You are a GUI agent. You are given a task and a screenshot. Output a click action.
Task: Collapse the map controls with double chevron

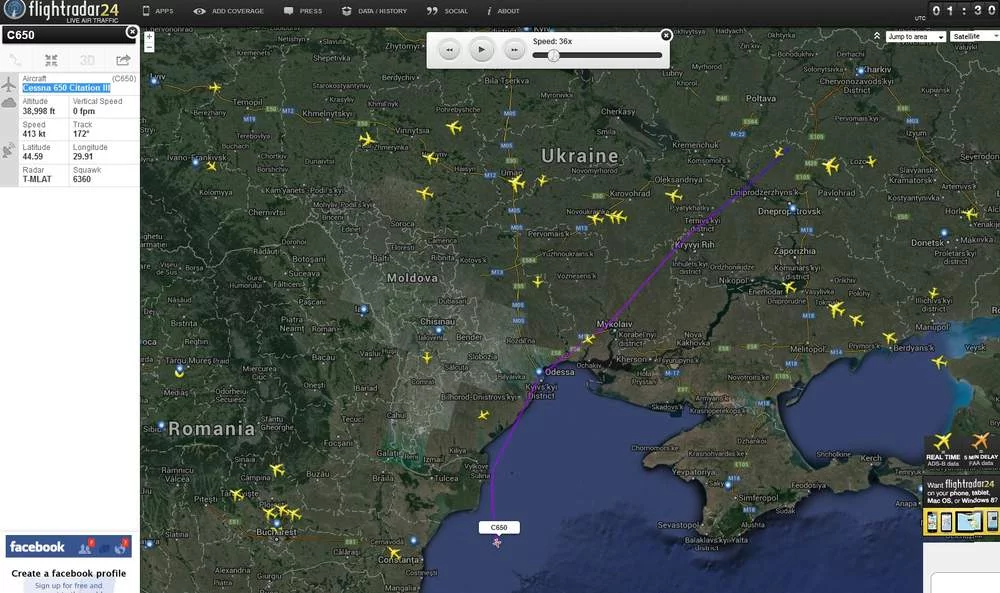tap(877, 36)
